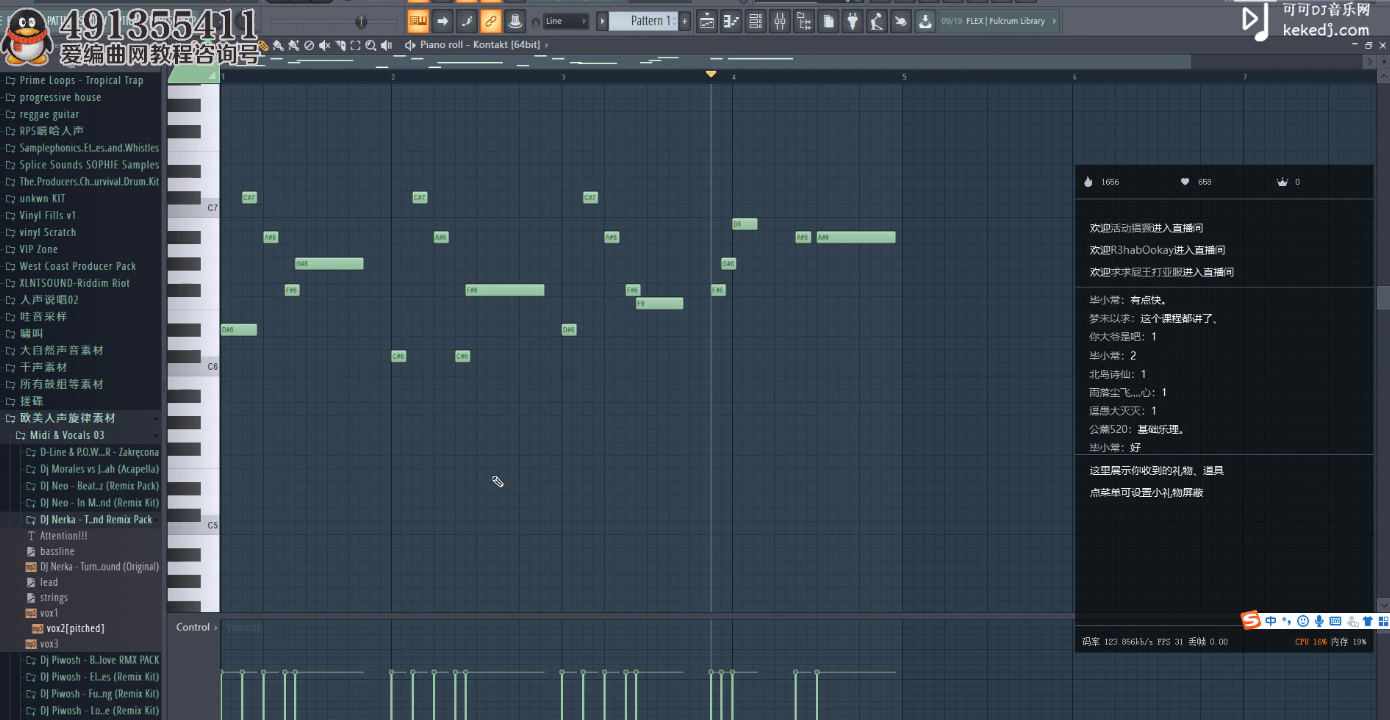This screenshot has width=1390, height=720.
Task: Toggle the link/multilink to controllers button
Action: pos(490,21)
